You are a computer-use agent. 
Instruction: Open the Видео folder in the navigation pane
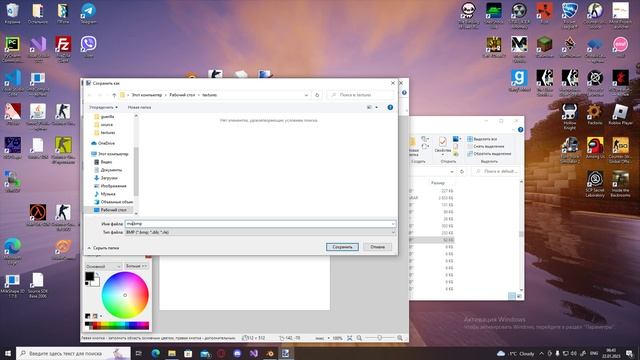[x=103, y=162]
